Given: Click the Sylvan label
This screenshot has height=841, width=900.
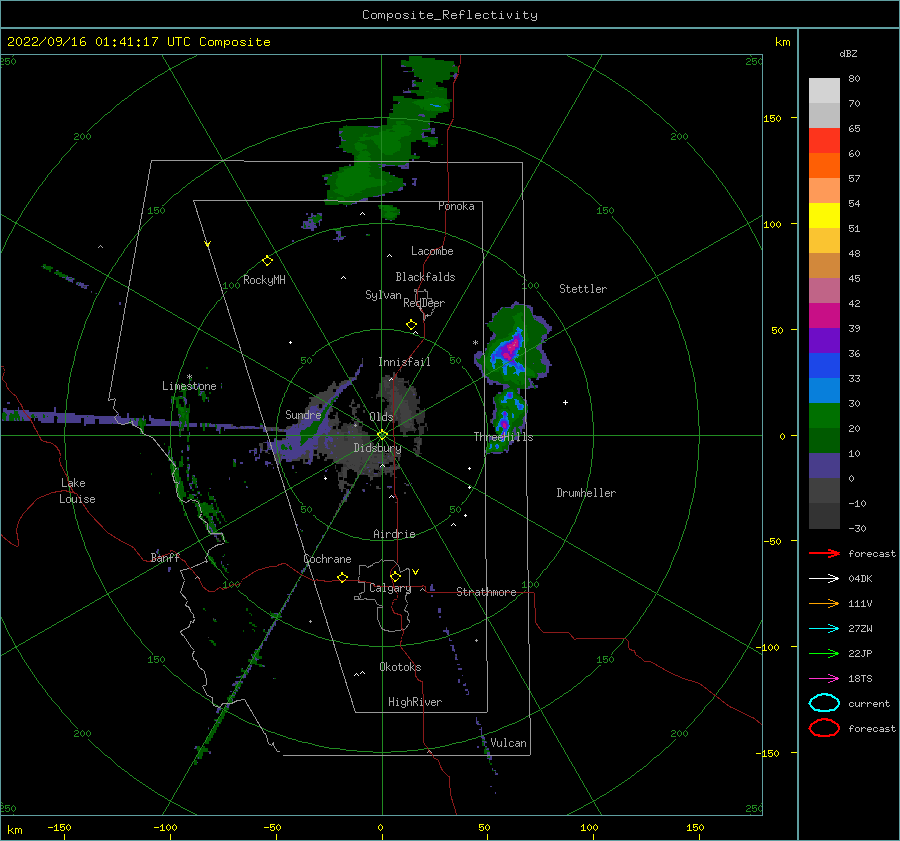Looking at the screenshot, I should pyautogui.click(x=383, y=294).
